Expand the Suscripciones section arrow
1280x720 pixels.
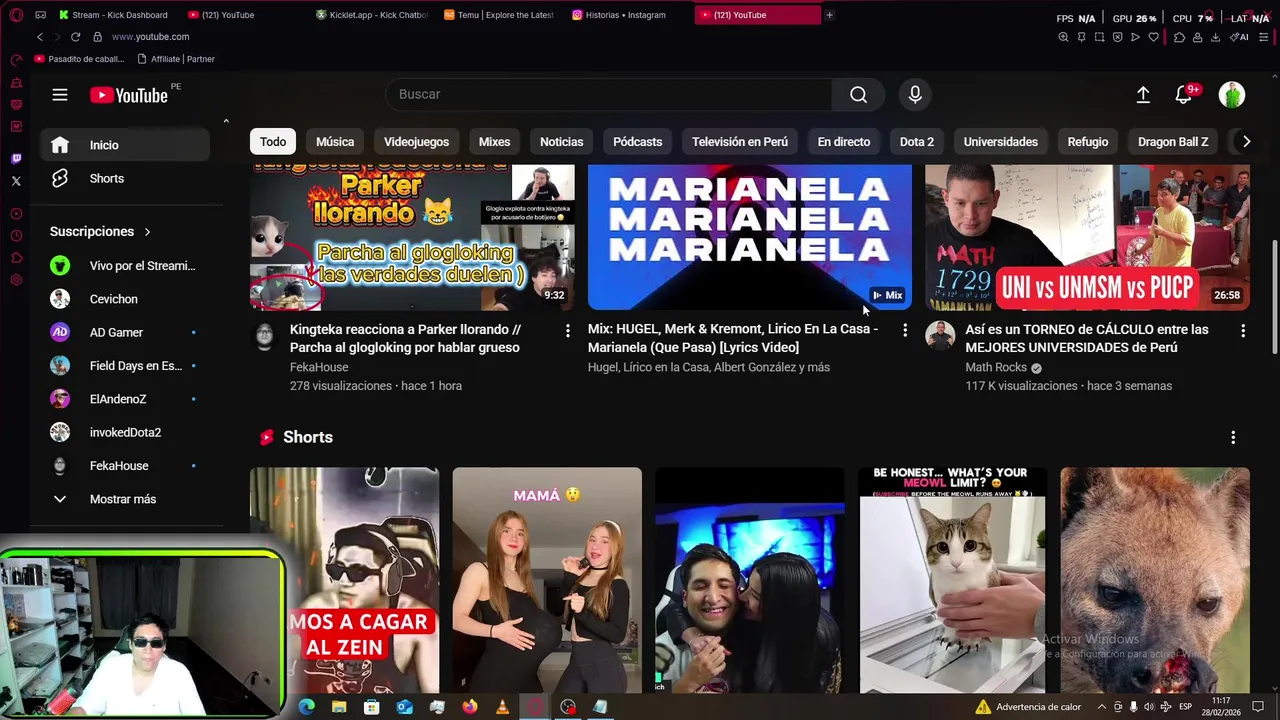[147, 232]
